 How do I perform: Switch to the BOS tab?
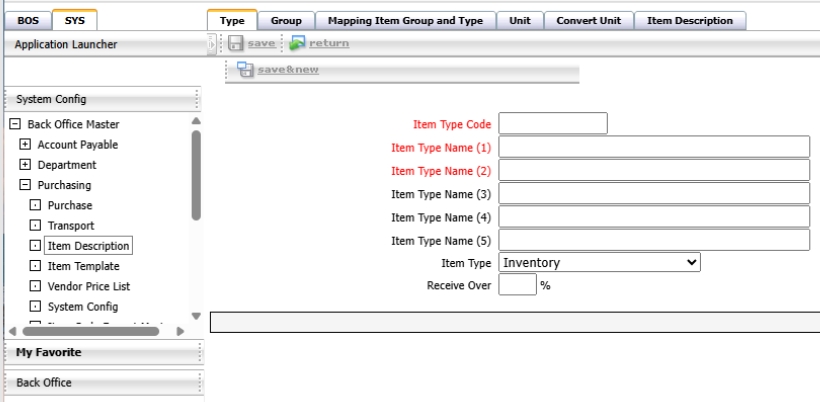click(x=27, y=20)
